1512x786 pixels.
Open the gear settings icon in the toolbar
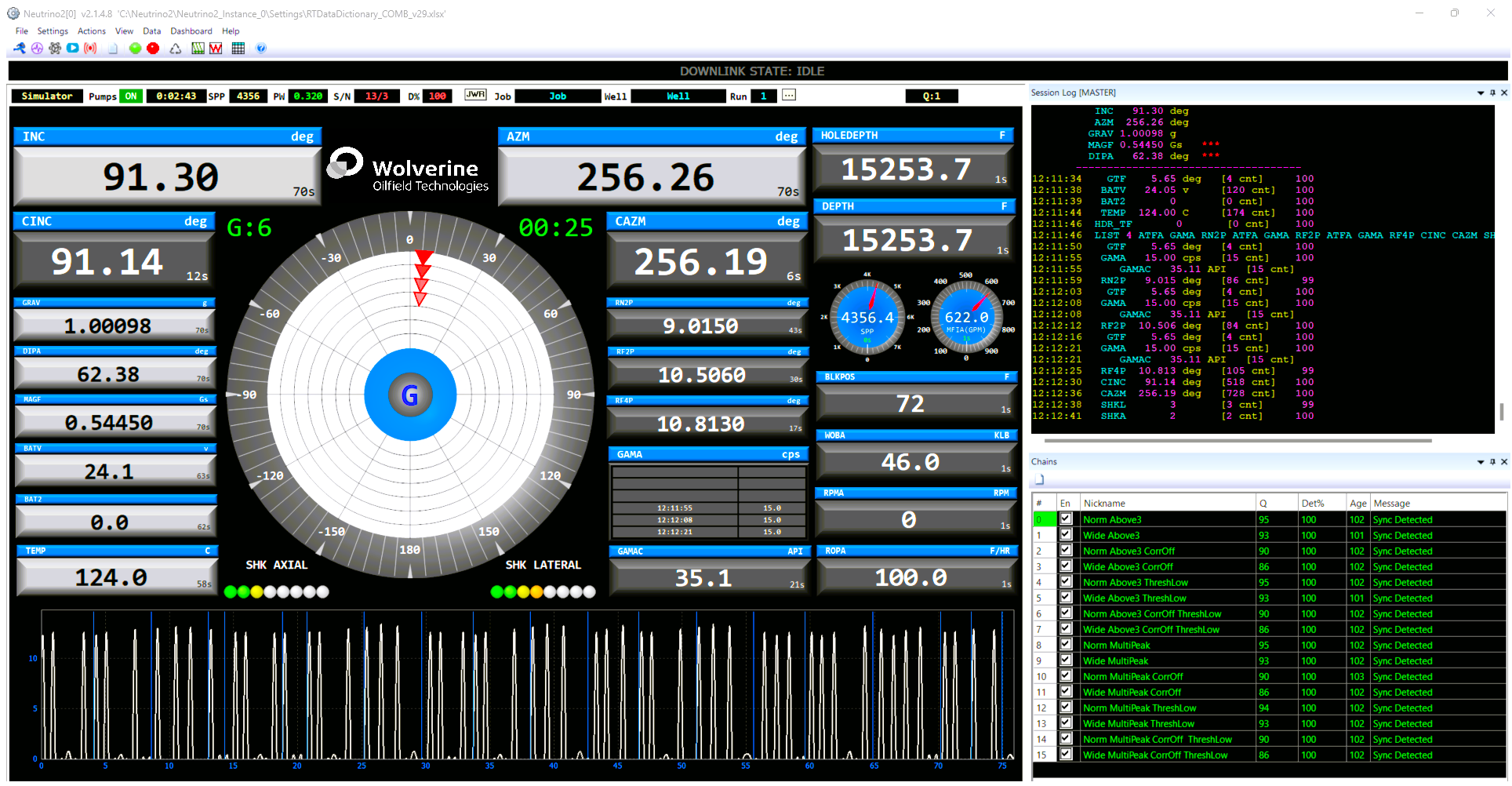coord(55,48)
